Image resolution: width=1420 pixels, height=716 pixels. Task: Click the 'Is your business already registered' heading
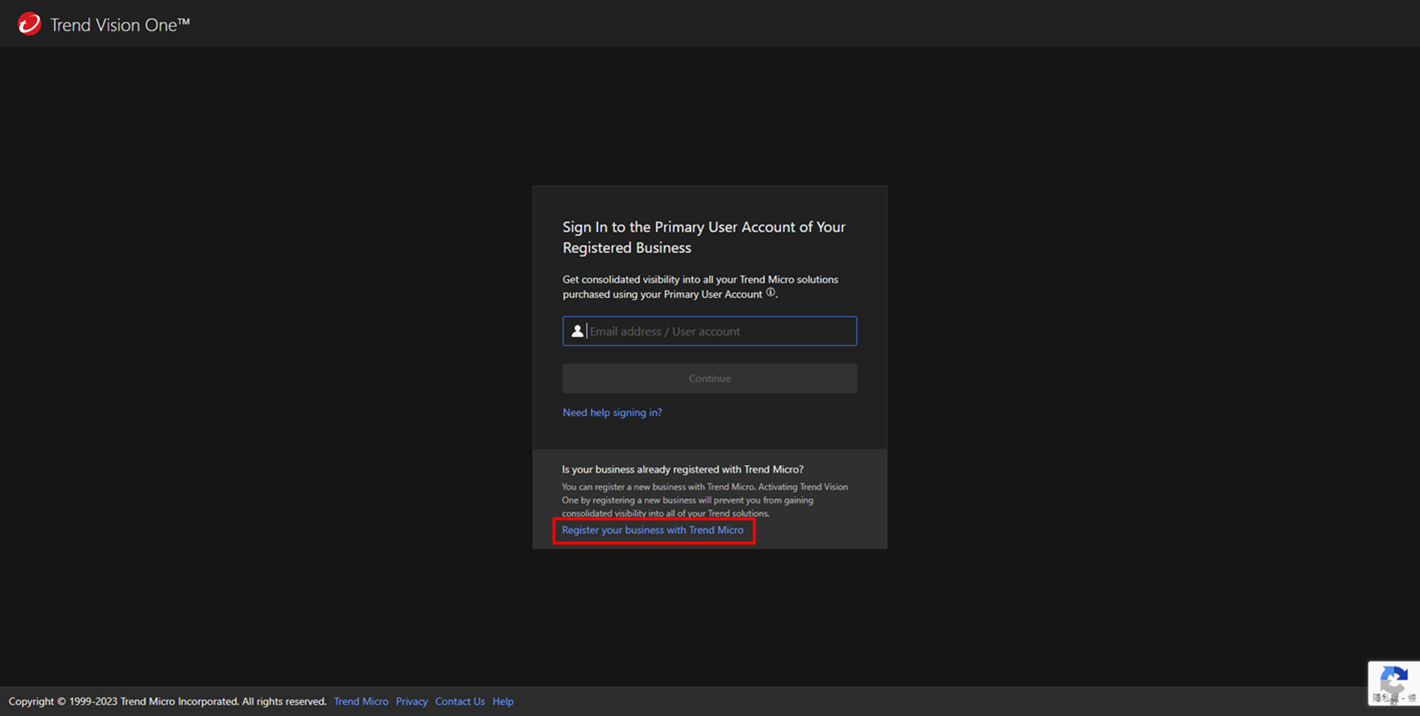click(682, 469)
